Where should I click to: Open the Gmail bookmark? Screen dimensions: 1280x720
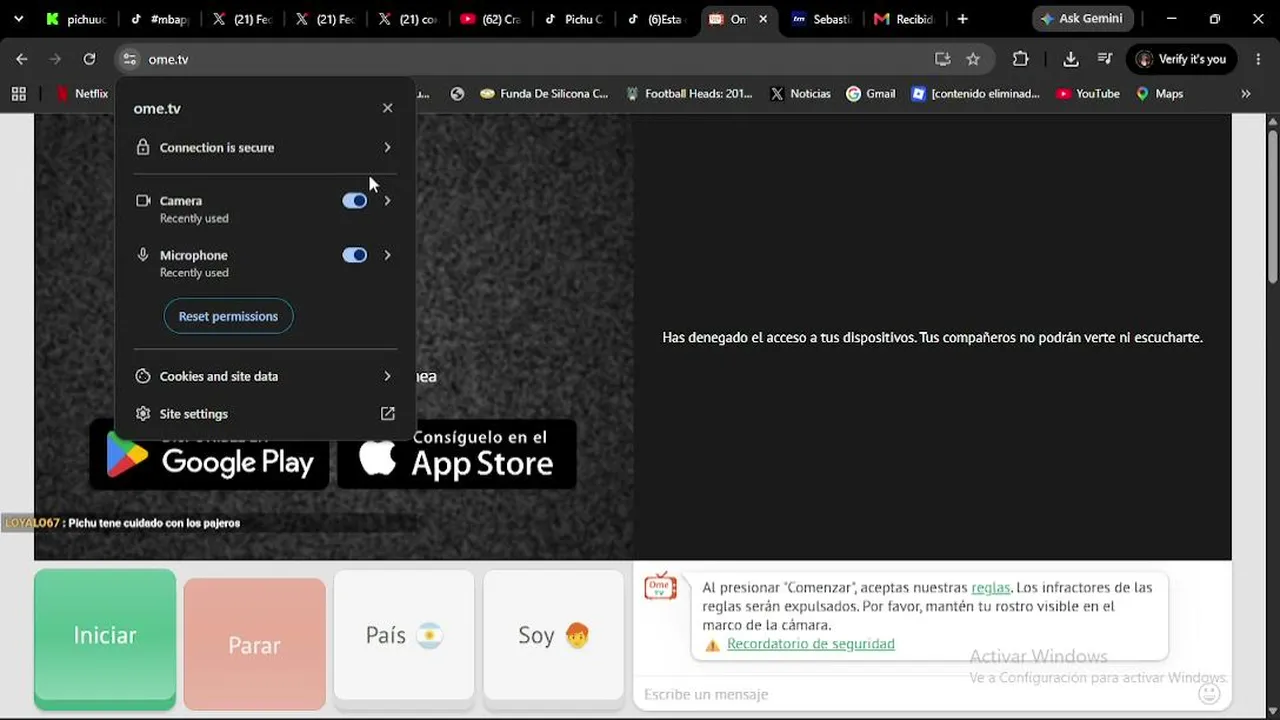point(871,94)
